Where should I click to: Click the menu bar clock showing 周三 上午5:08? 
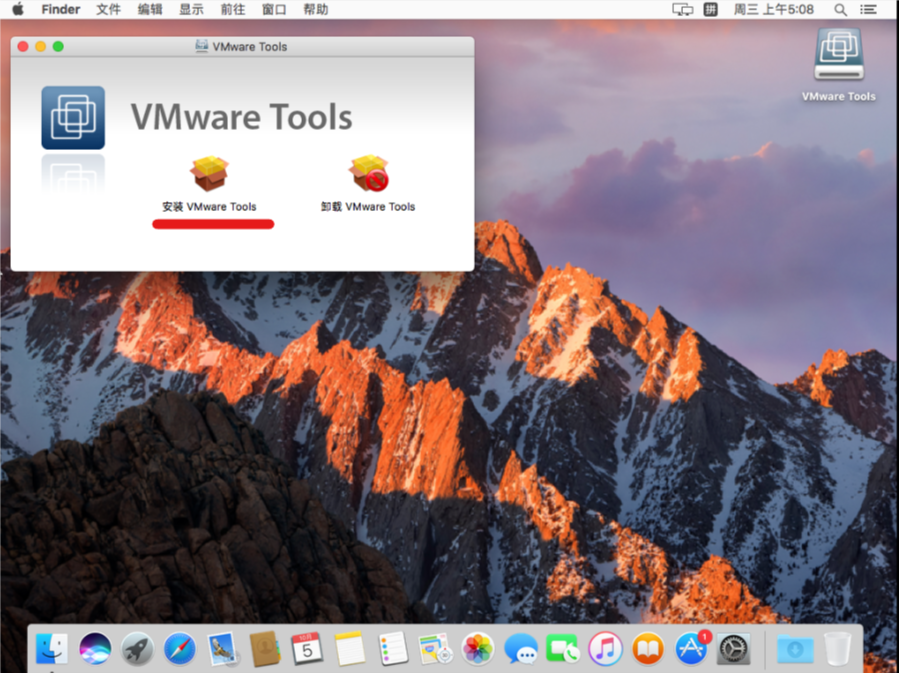coord(774,10)
